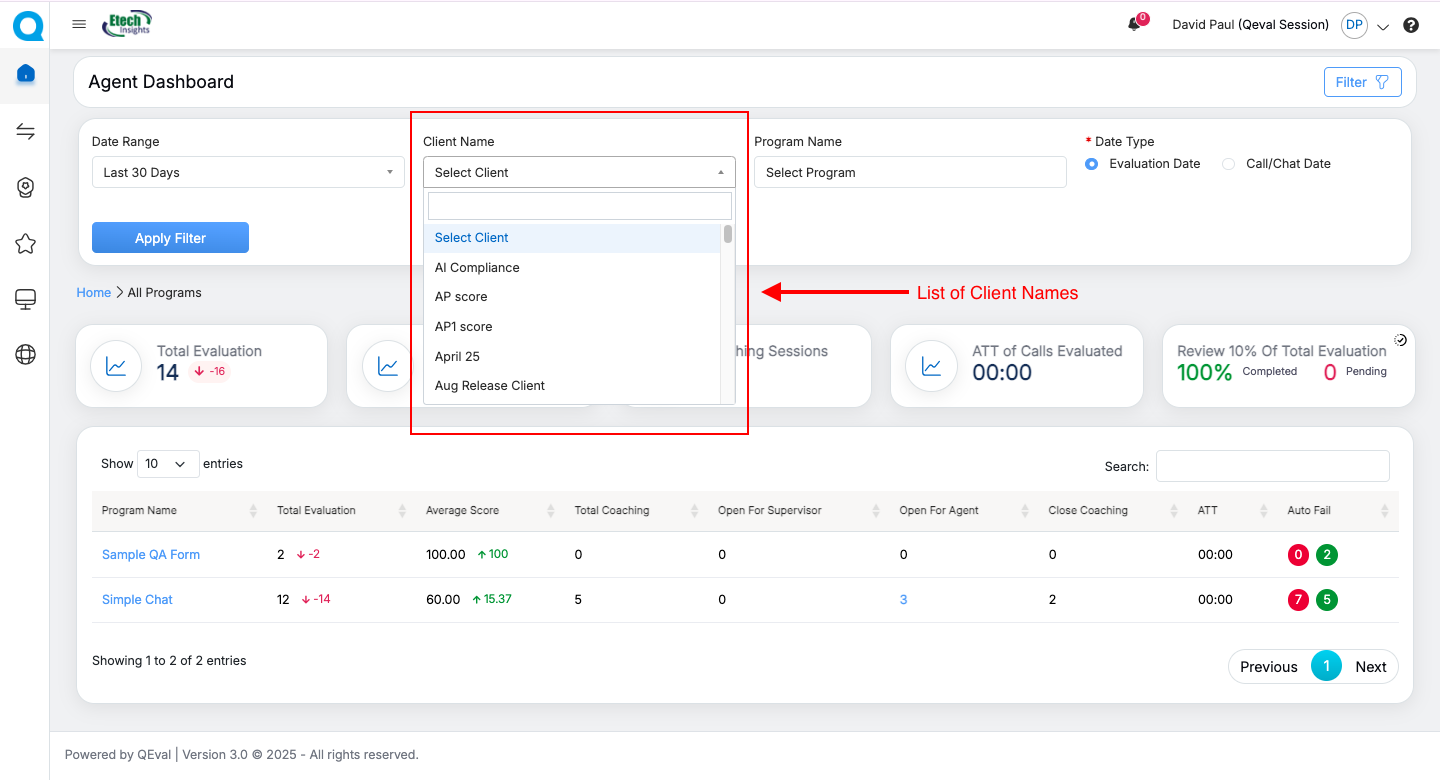1440x780 pixels.
Task: Open the notification bell
Action: coord(1134,25)
